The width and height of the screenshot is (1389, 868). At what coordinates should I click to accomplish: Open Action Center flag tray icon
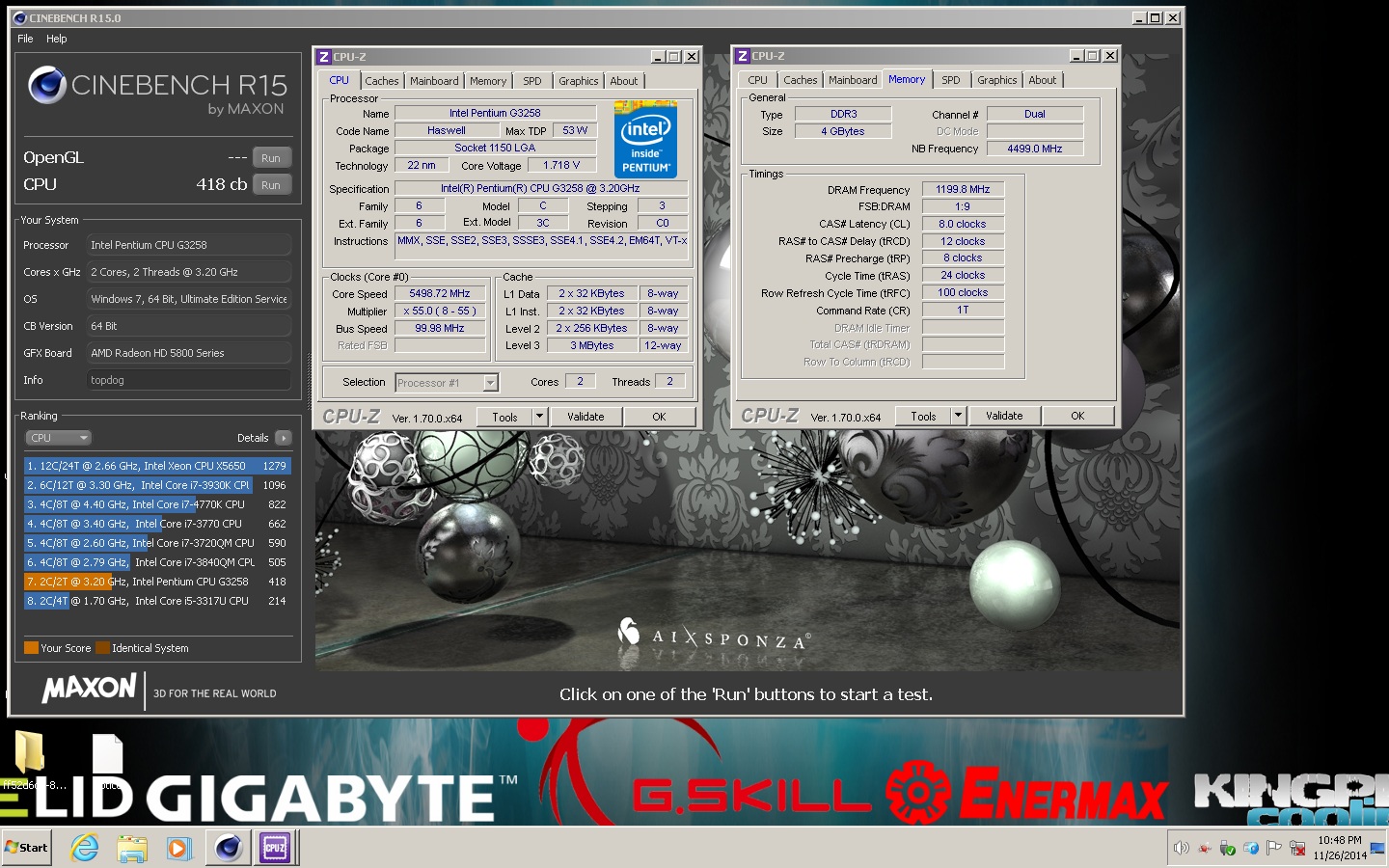pos(1274,849)
